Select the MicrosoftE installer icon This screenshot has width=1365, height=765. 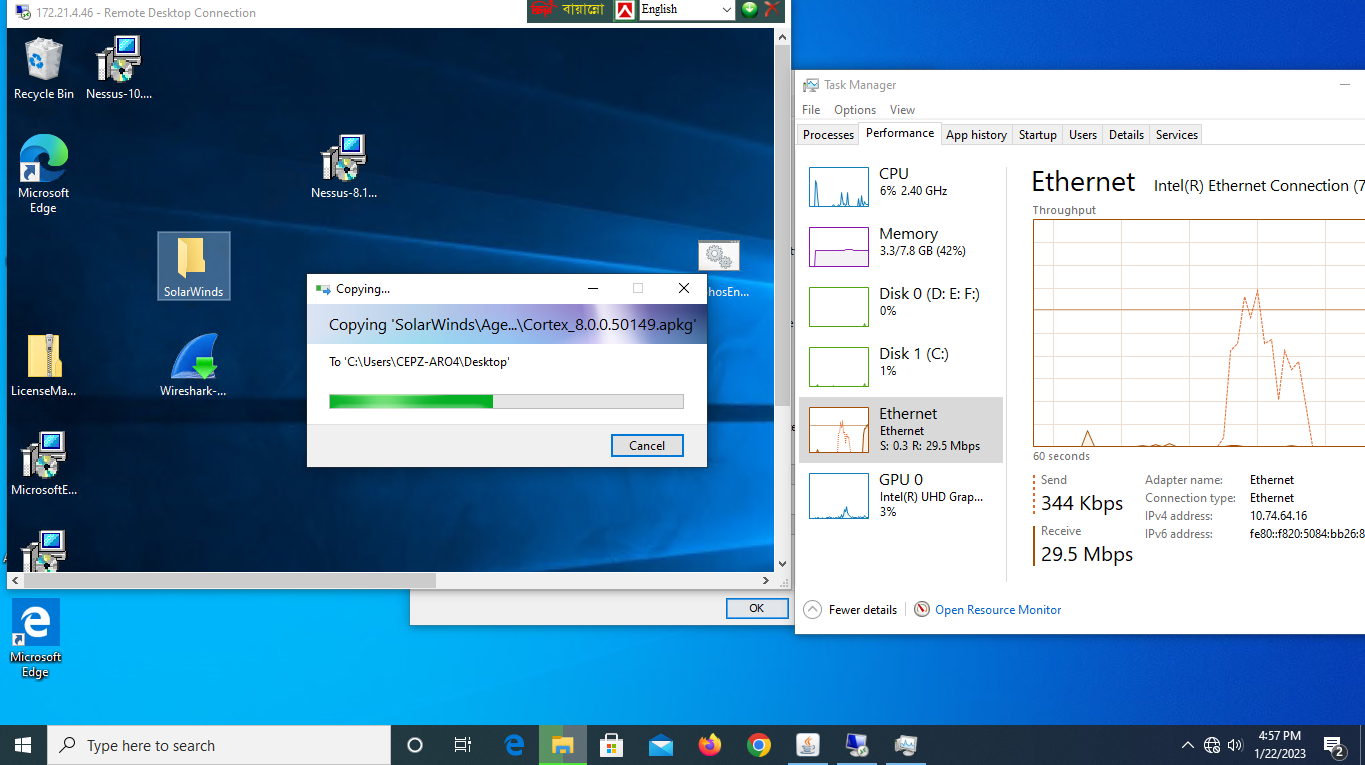tap(43, 464)
